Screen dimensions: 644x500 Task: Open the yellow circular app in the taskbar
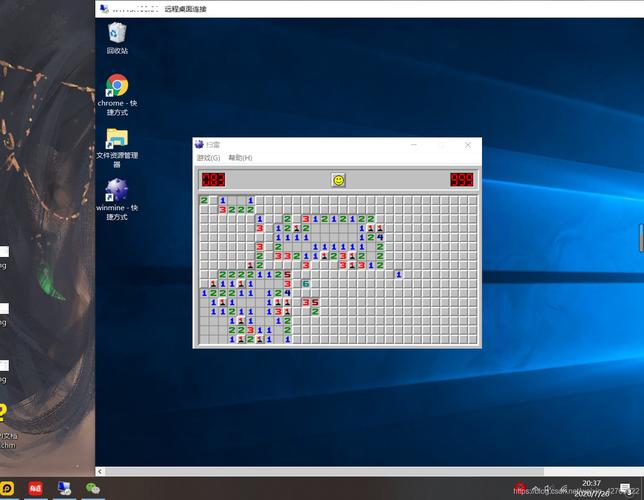(x=7, y=488)
